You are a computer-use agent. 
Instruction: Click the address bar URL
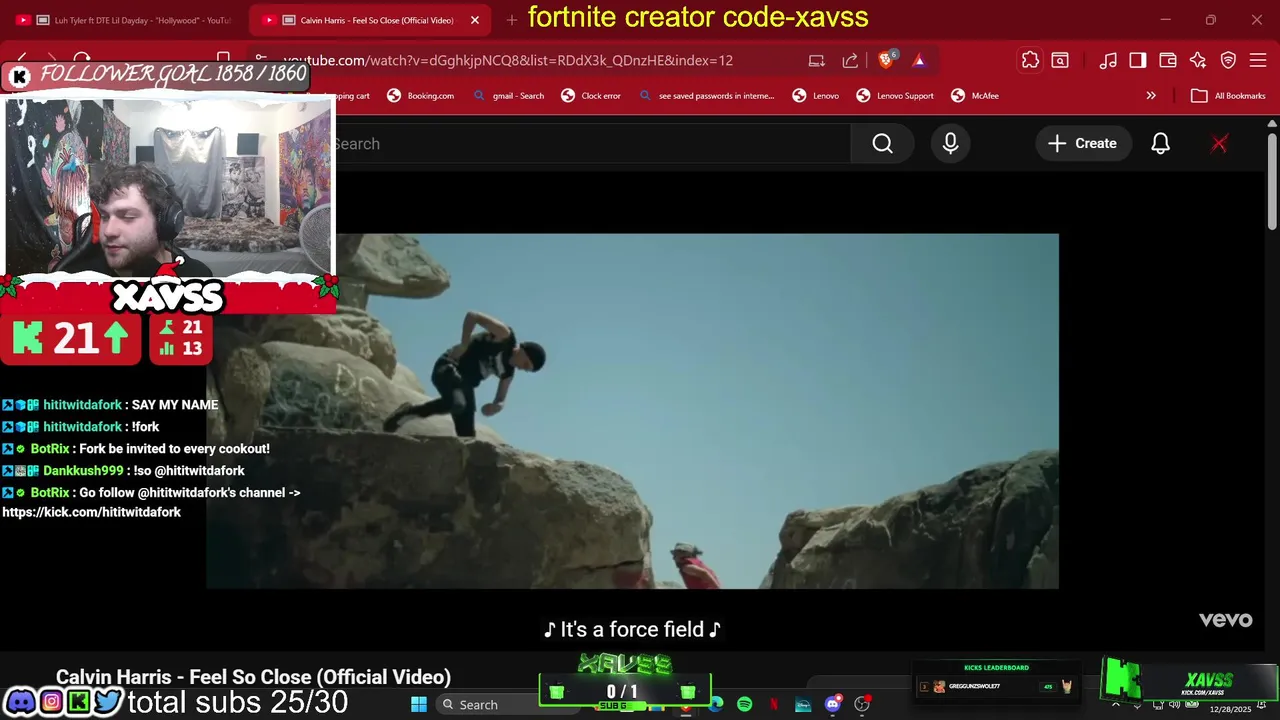click(508, 60)
